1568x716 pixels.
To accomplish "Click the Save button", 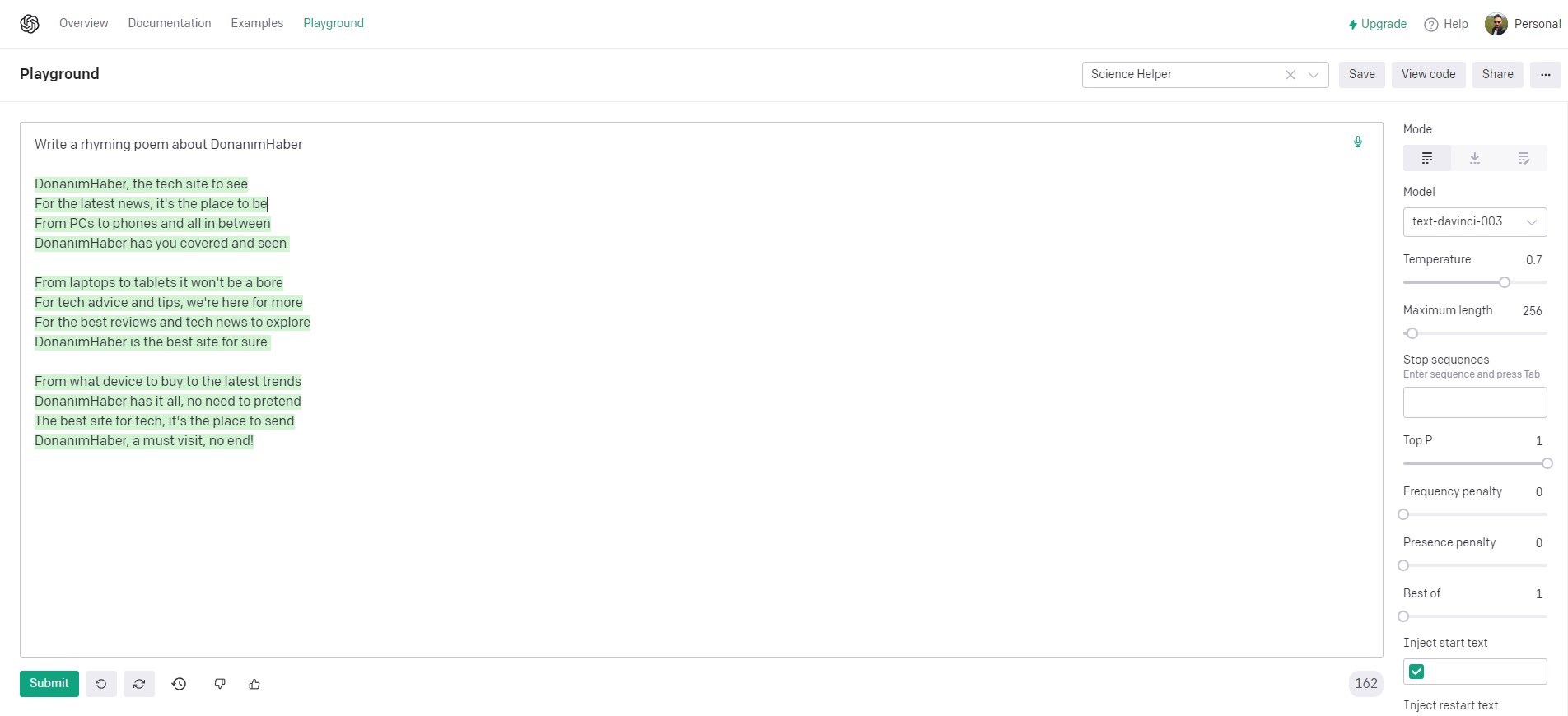I will (x=1362, y=75).
